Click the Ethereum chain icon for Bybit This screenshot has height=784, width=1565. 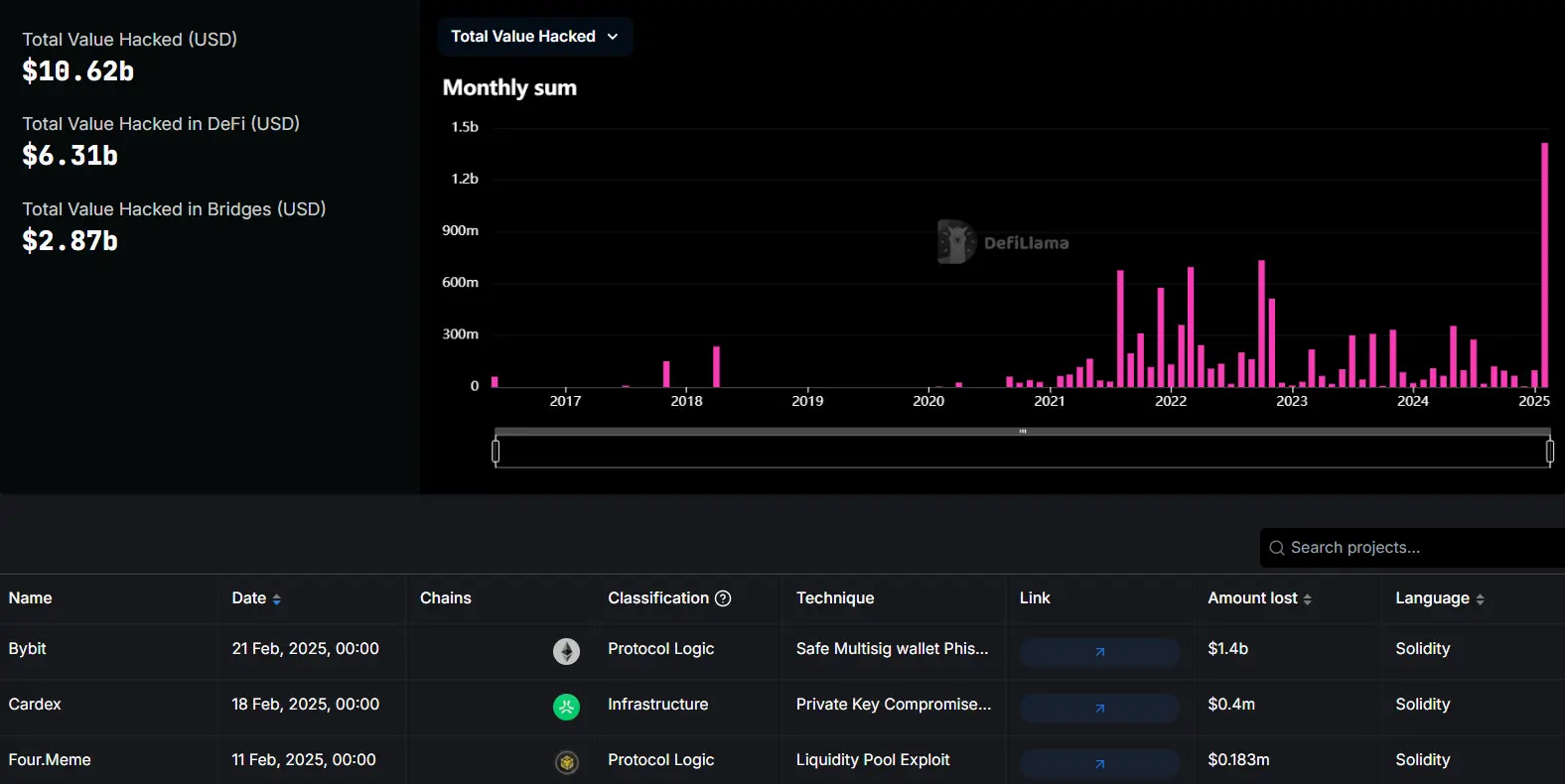(x=566, y=651)
